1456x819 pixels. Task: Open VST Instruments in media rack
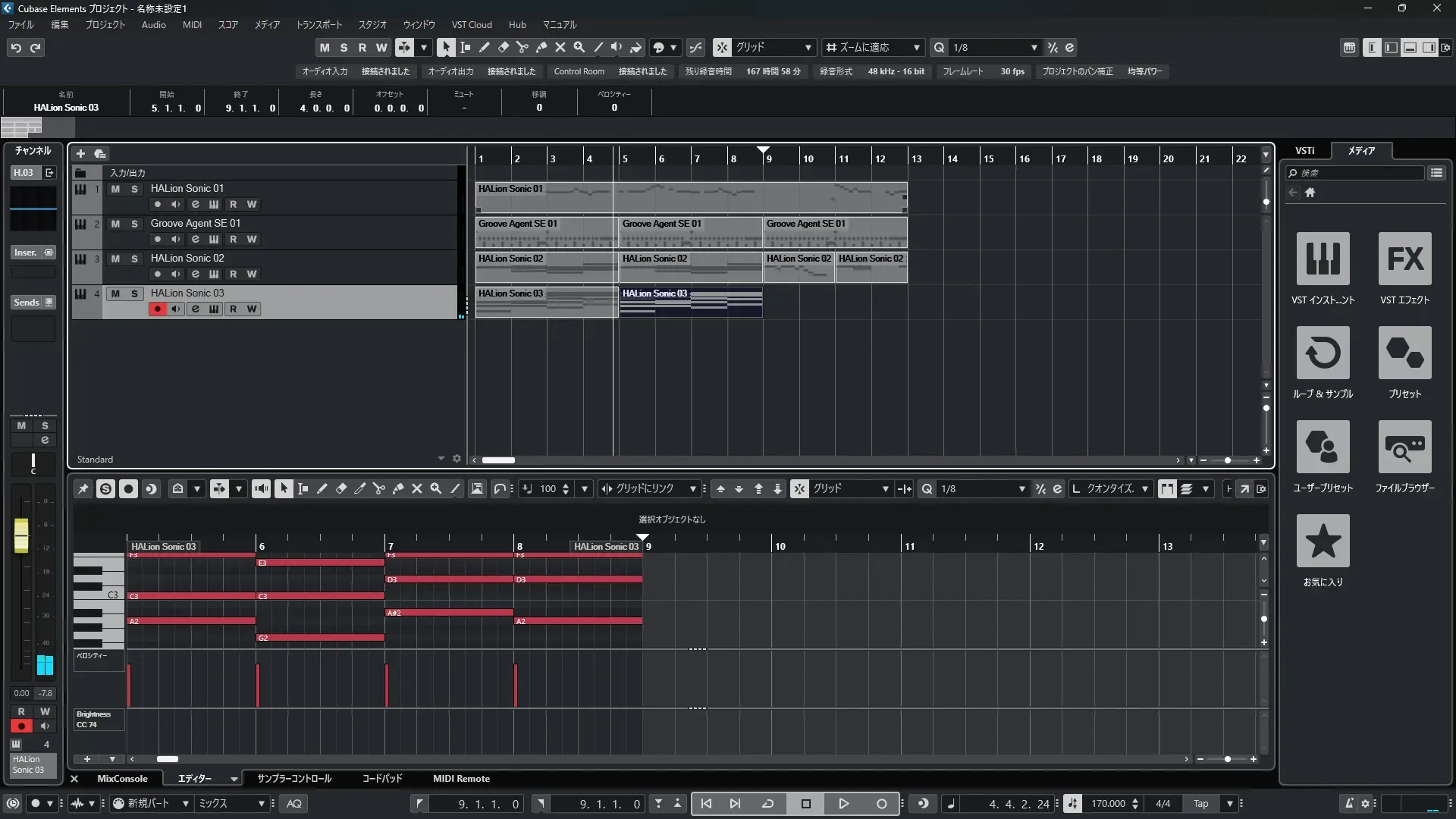pos(1323,259)
